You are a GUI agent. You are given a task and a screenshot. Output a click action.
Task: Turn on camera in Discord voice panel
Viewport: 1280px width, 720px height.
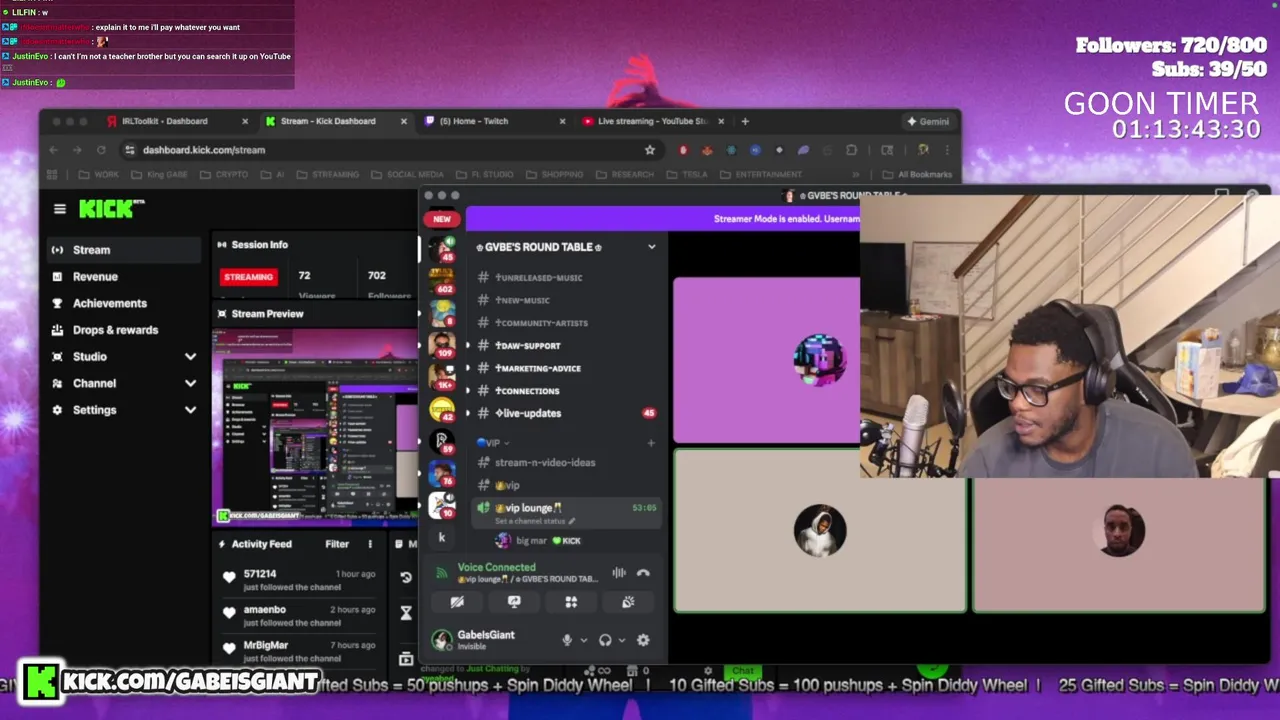click(x=457, y=602)
